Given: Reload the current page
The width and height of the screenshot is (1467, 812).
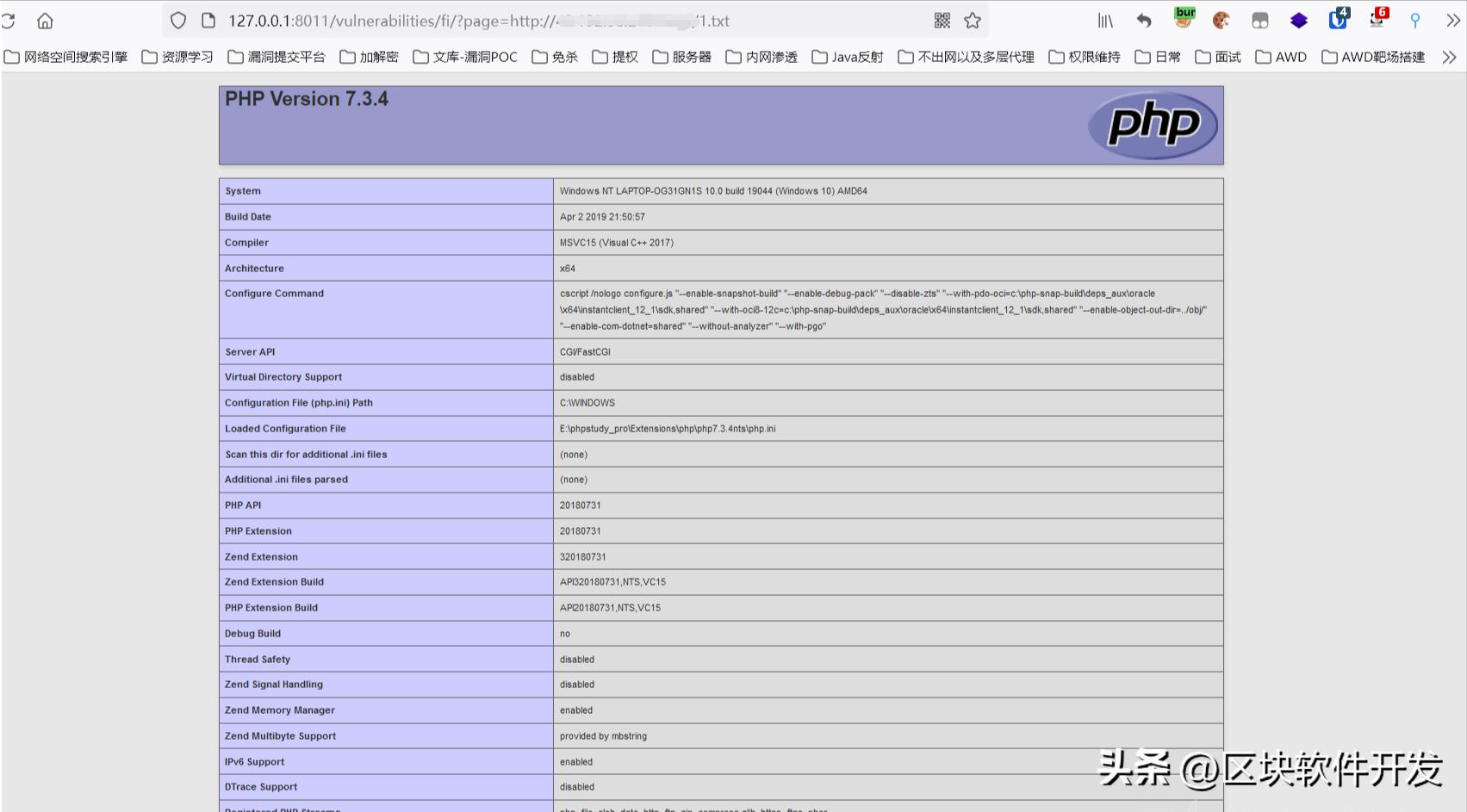Looking at the screenshot, I should click(x=9, y=20).
